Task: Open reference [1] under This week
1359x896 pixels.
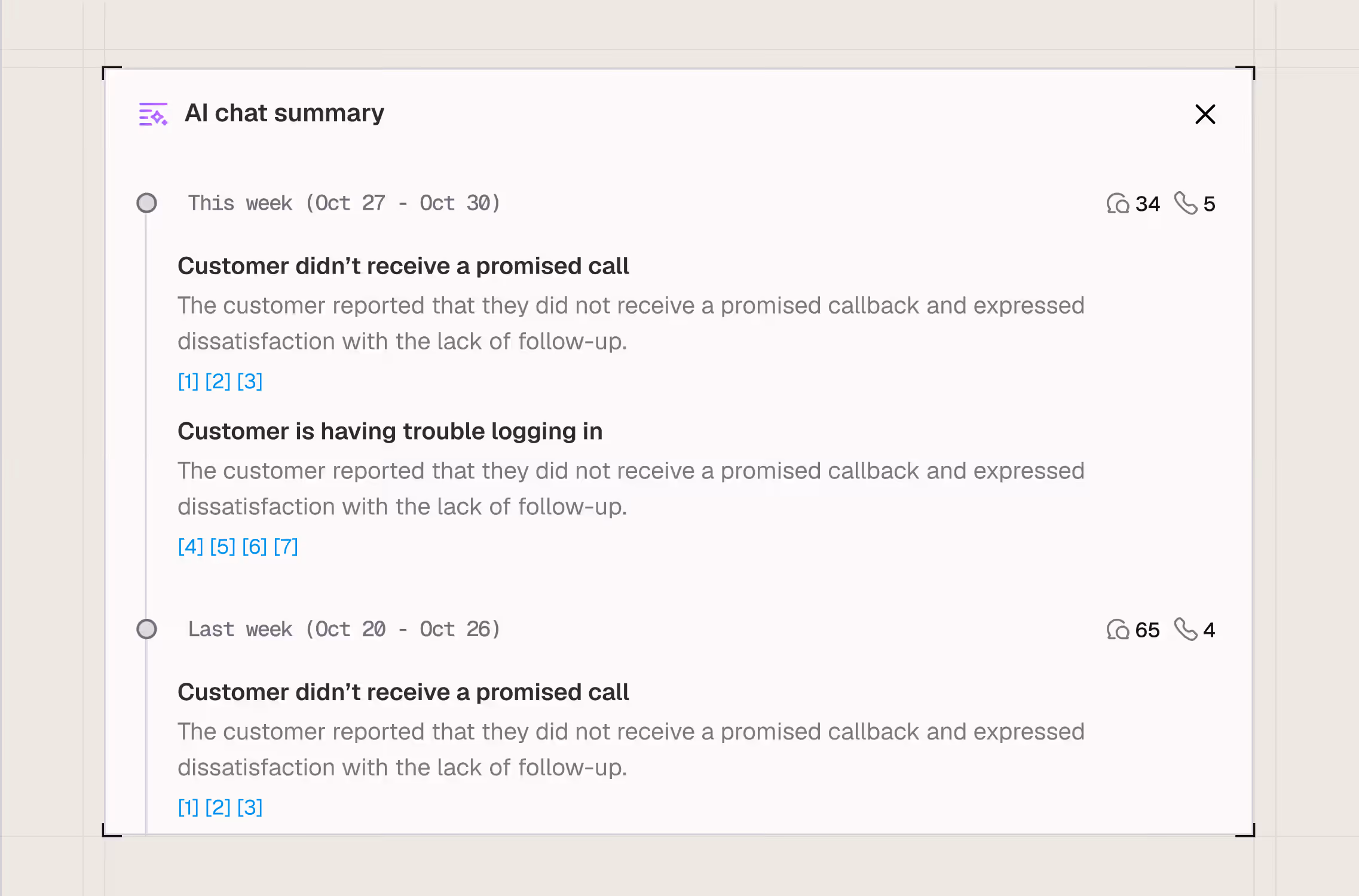Action: (188, 381)
